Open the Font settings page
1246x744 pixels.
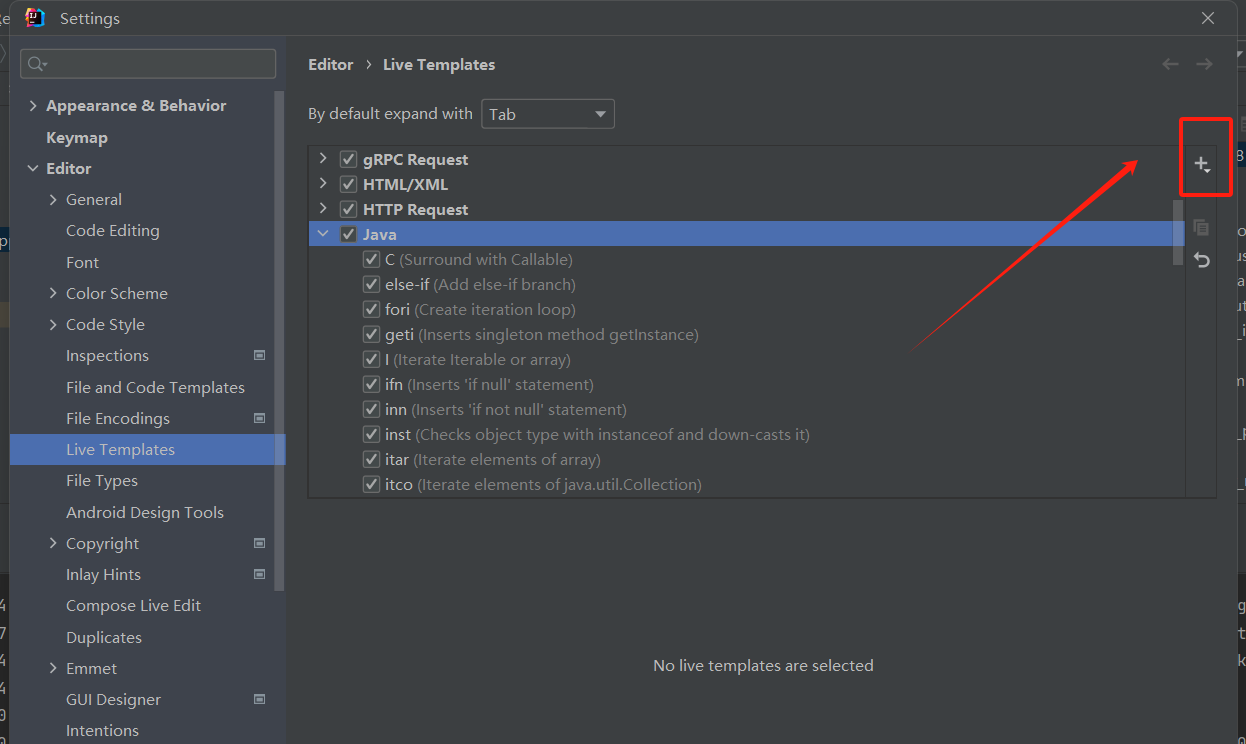click(82, 262)
